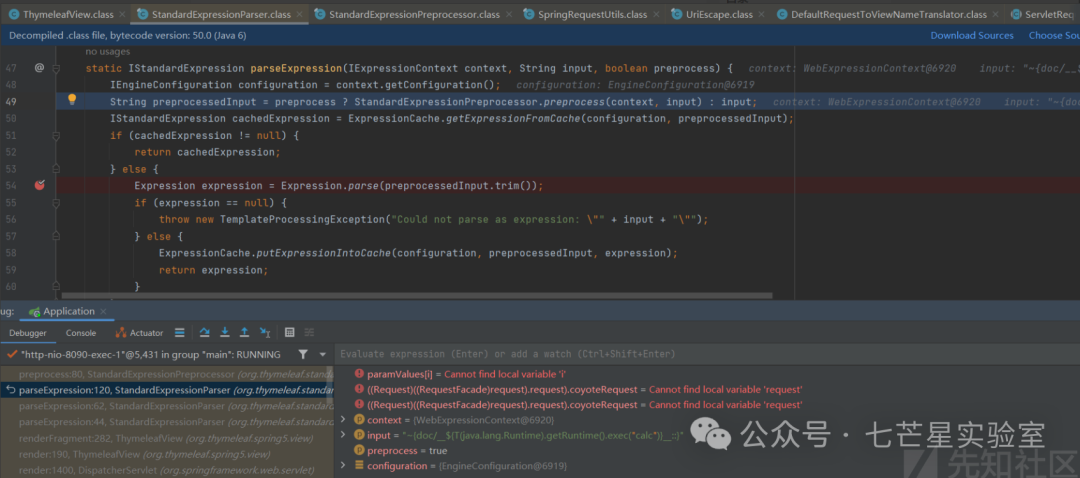Click the Step Over debugger icon
Screen dimensions: 1080x478
coord(205,333)
